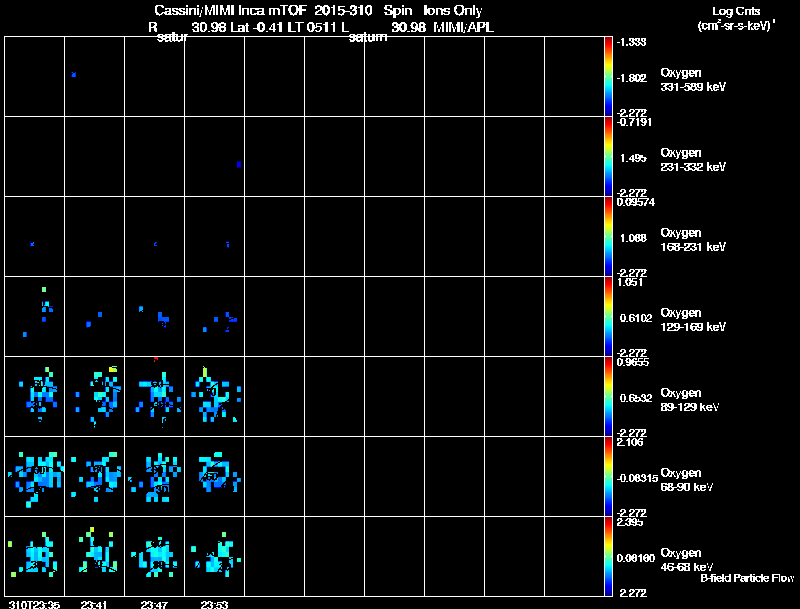800x609 pixels.
Task: Select the 23:41 time label
Action: [94, 605]
